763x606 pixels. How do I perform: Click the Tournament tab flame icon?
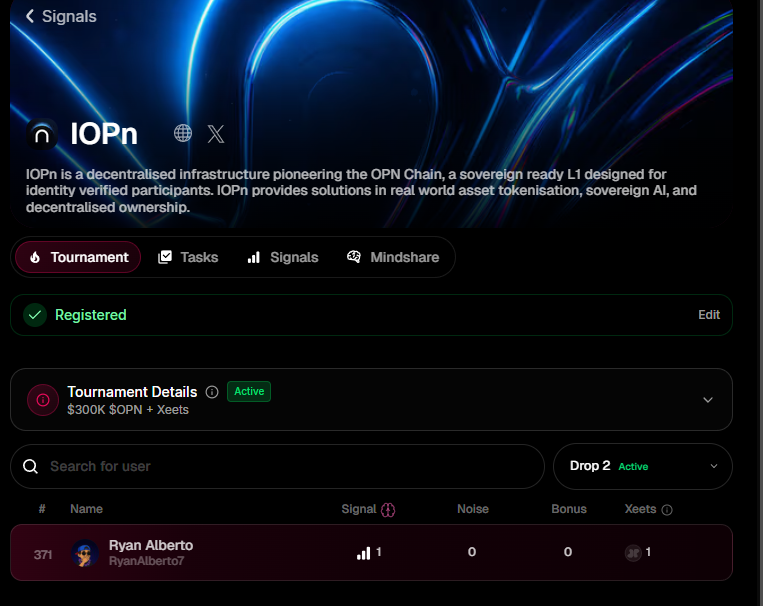(x=35, y=257)
